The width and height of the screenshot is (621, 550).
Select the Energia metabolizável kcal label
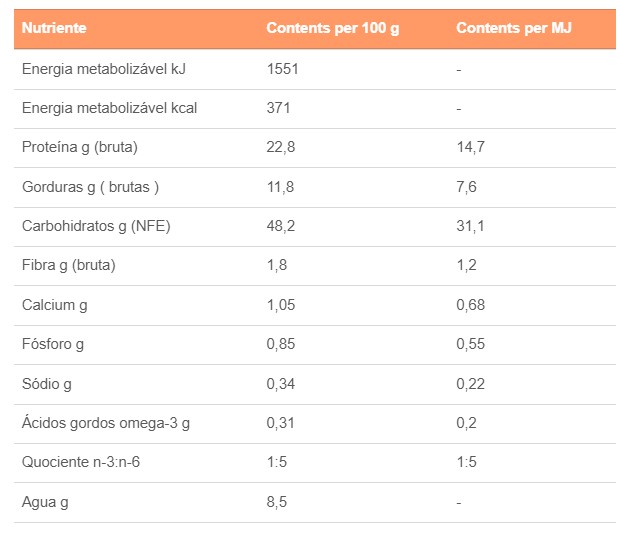(x=109, y=108)
